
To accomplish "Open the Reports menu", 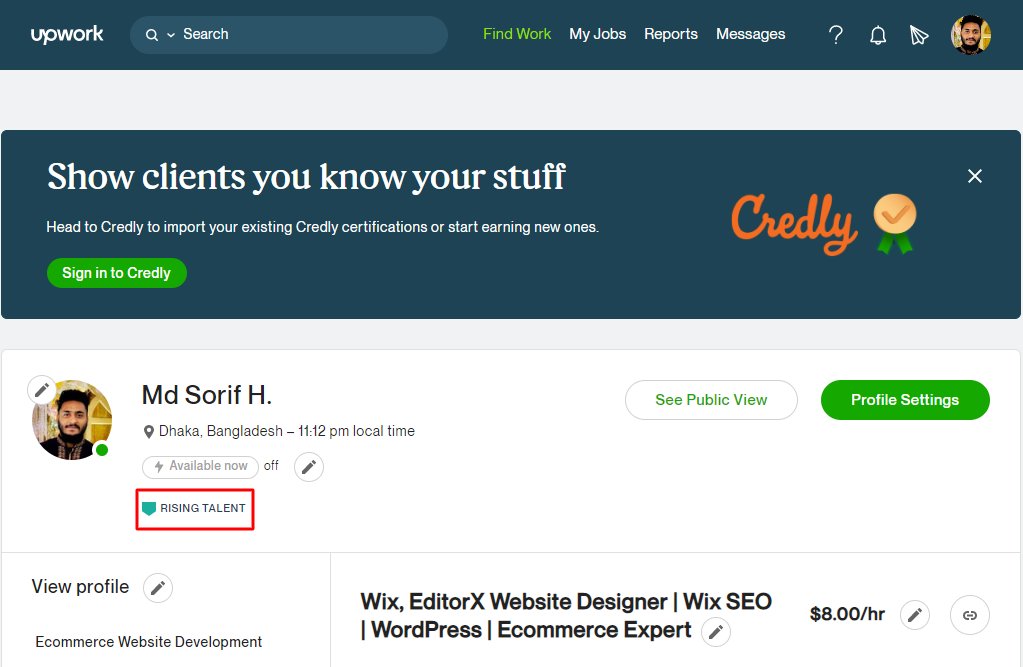I will [x=671, y=34].
